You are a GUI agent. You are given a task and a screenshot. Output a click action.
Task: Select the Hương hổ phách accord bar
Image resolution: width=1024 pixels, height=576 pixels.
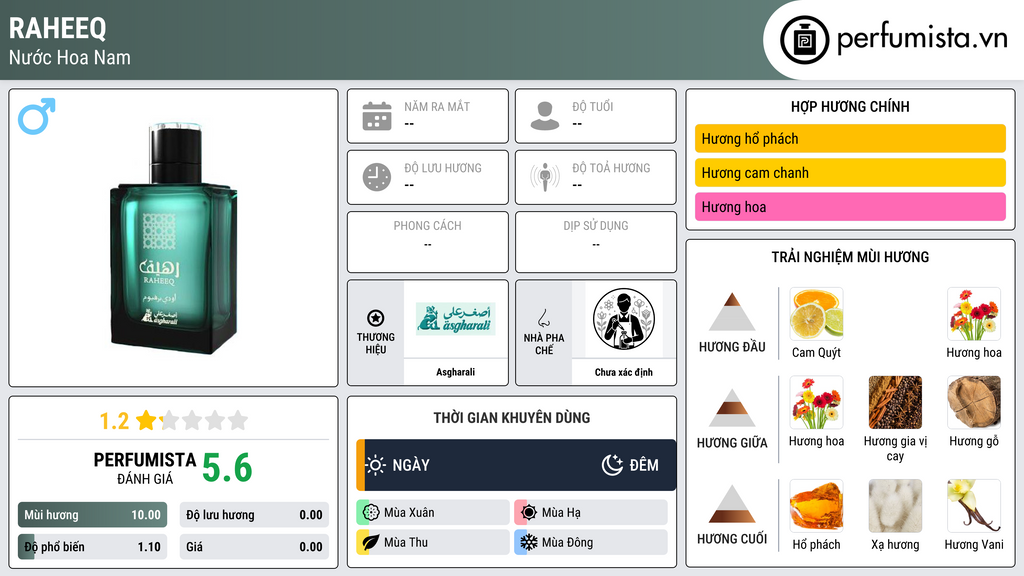(850, 138)
